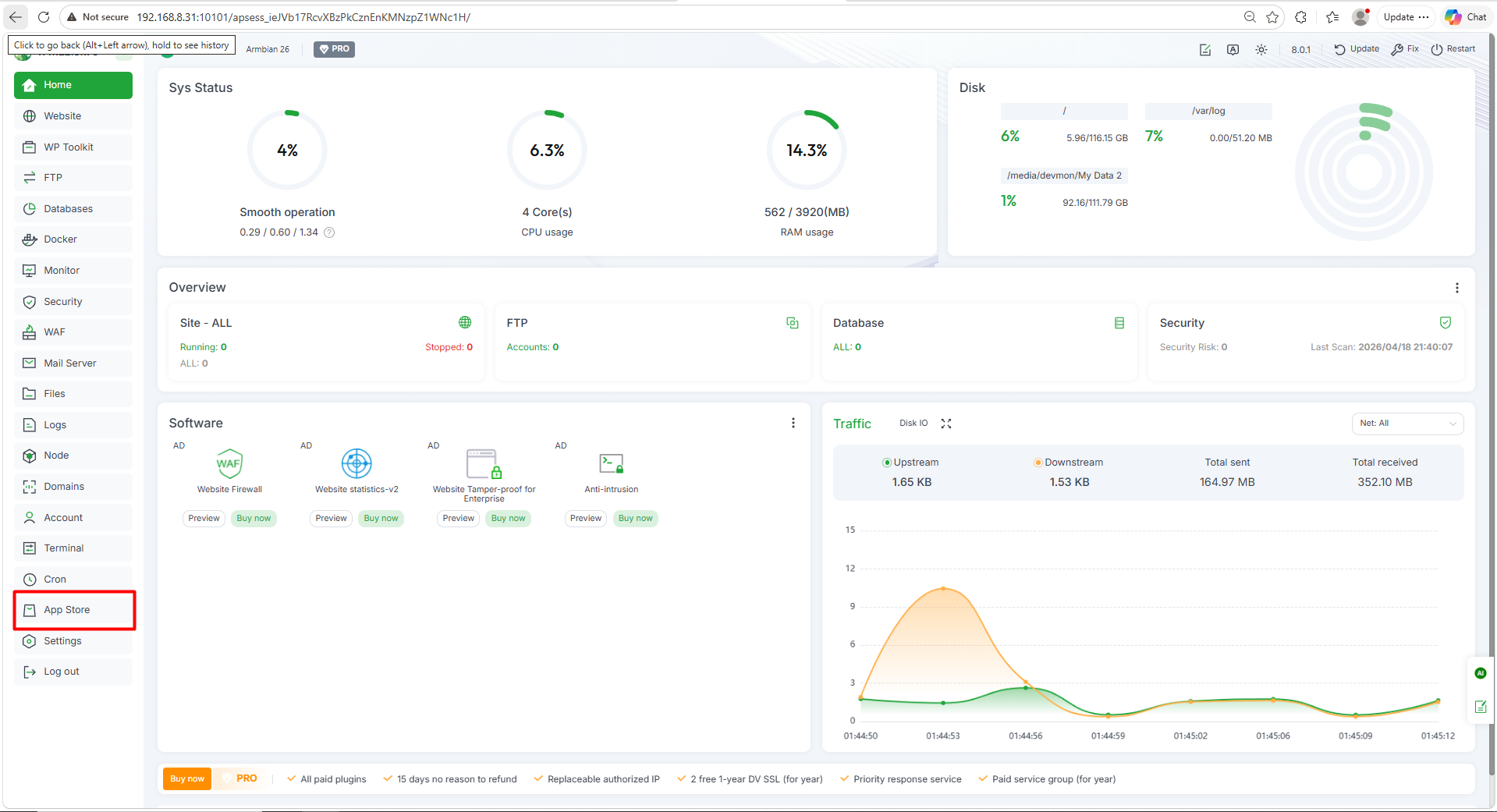Click the orange Buy now PRO button

click(x=187, y=778)
